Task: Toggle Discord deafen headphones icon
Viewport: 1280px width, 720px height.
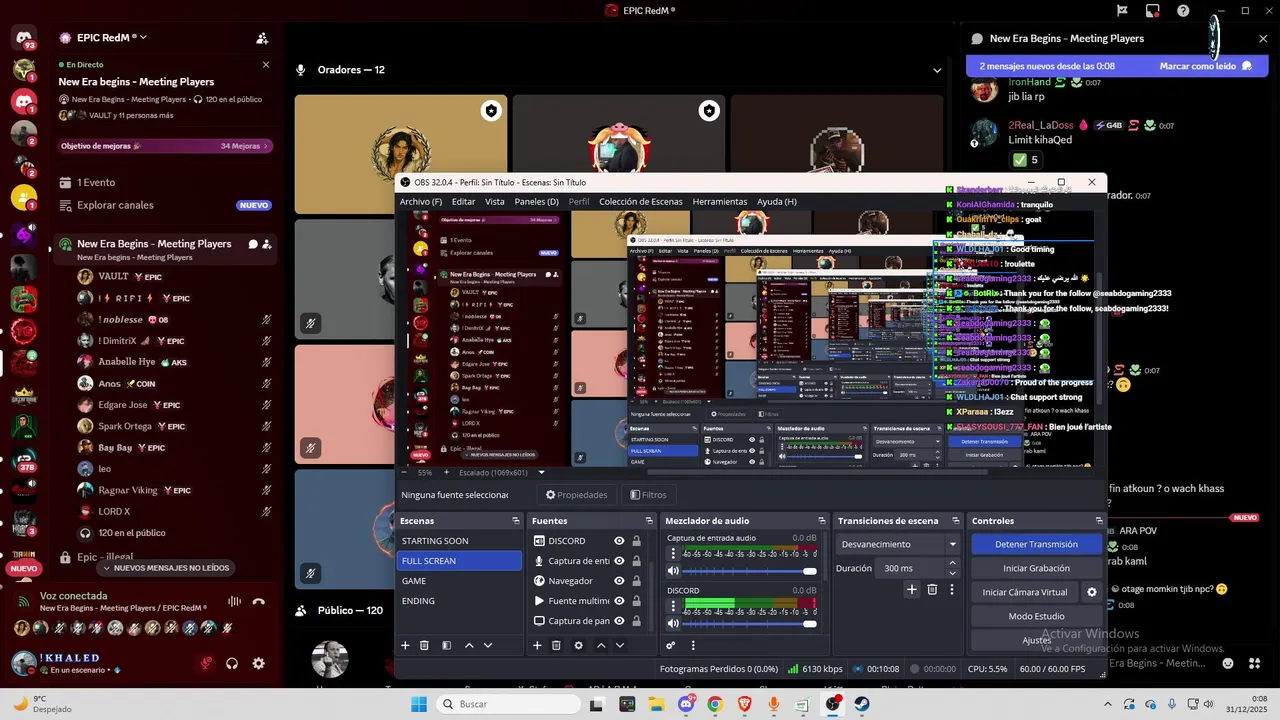Action: click(232, 663)
